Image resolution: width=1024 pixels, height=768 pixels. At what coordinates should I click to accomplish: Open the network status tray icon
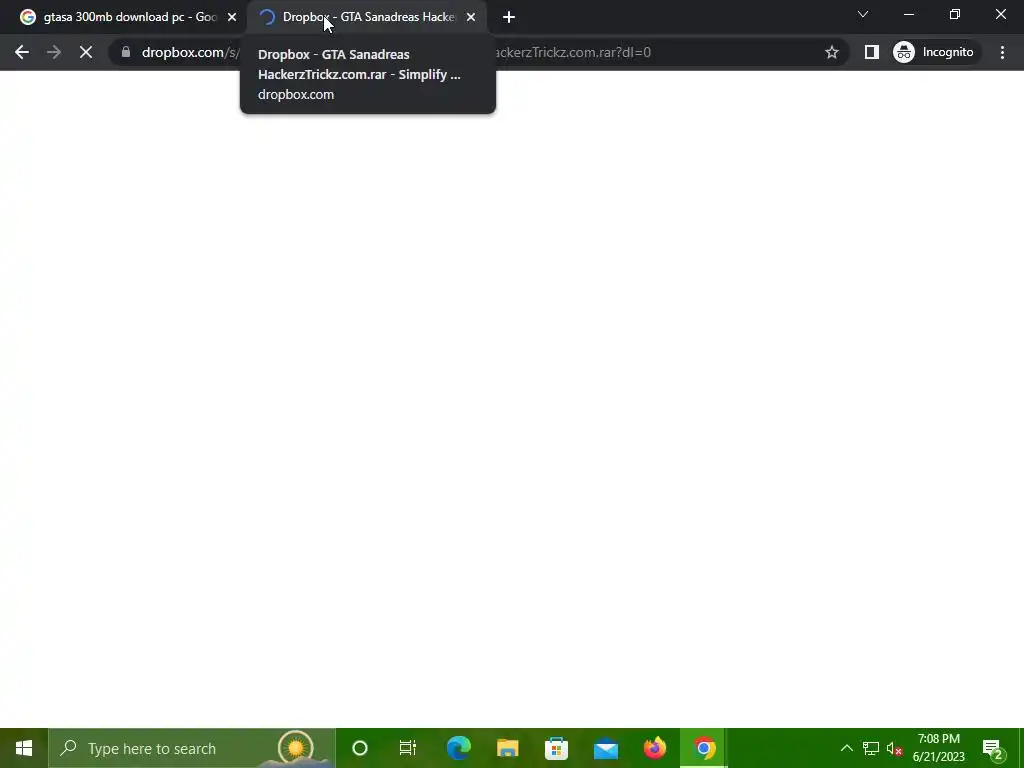click(871, 748)
